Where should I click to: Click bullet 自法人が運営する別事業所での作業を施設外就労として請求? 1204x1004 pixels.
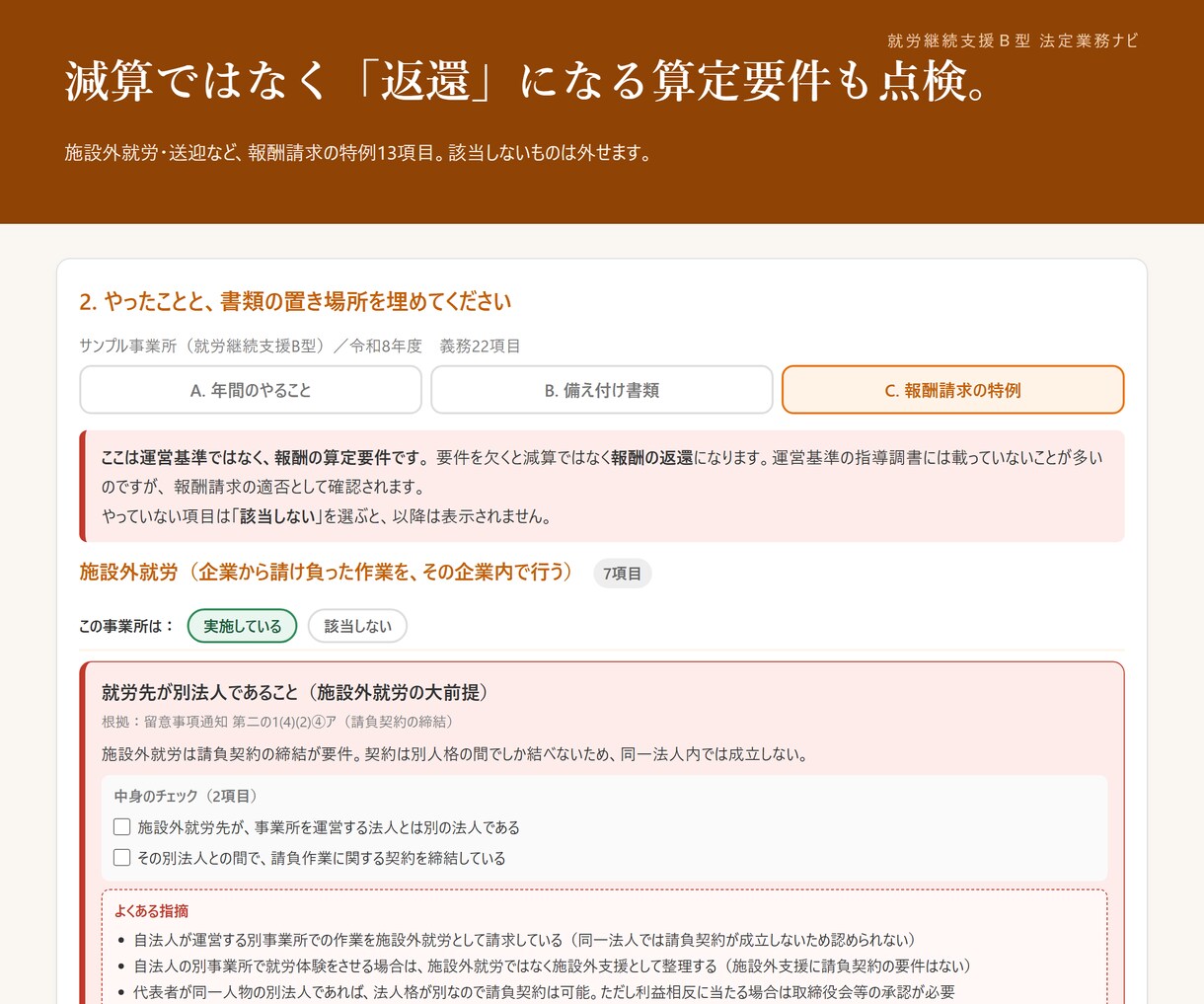tap(524, 940)
